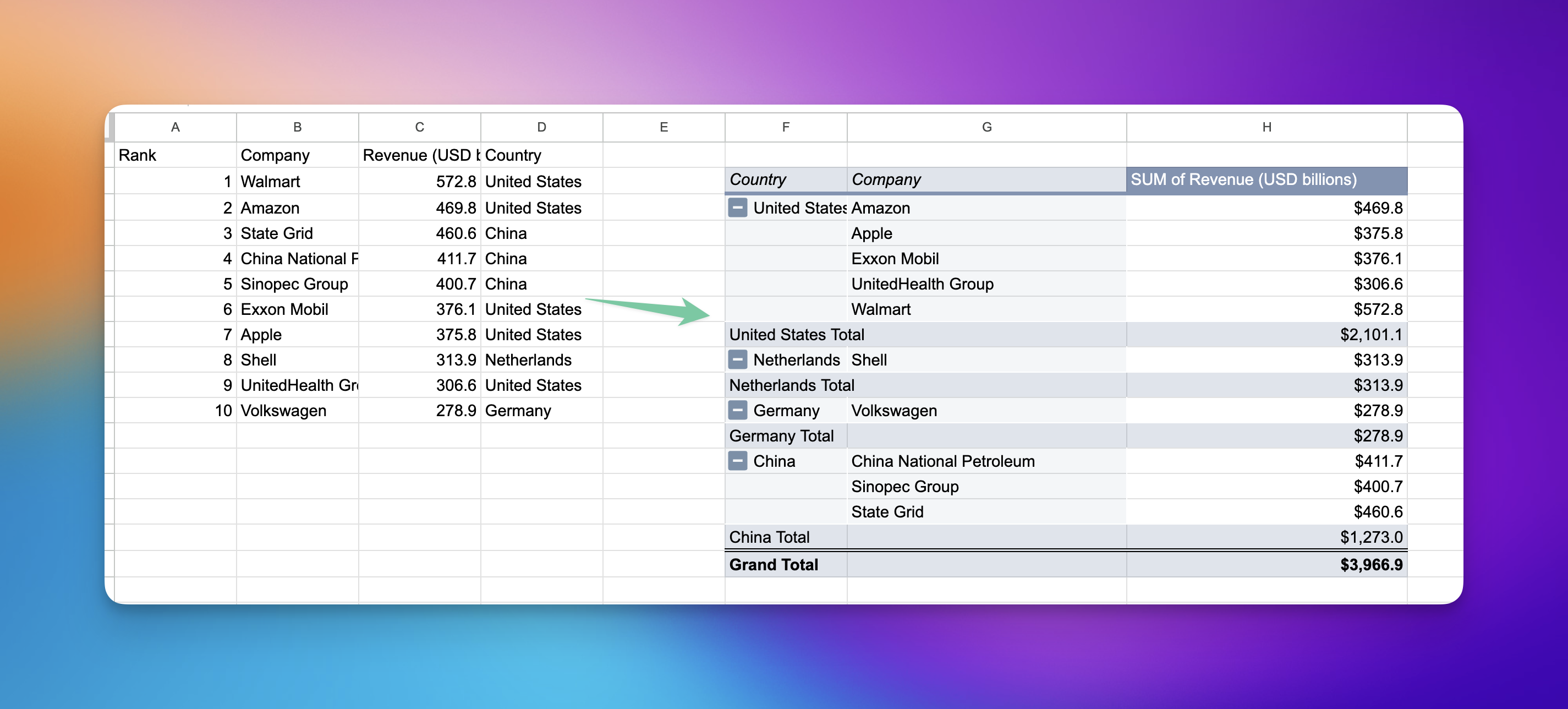Image resolution: width=1568 pixels, height=709 pixels.
Task: Click the Country header cell in column D
Action: 542,155
